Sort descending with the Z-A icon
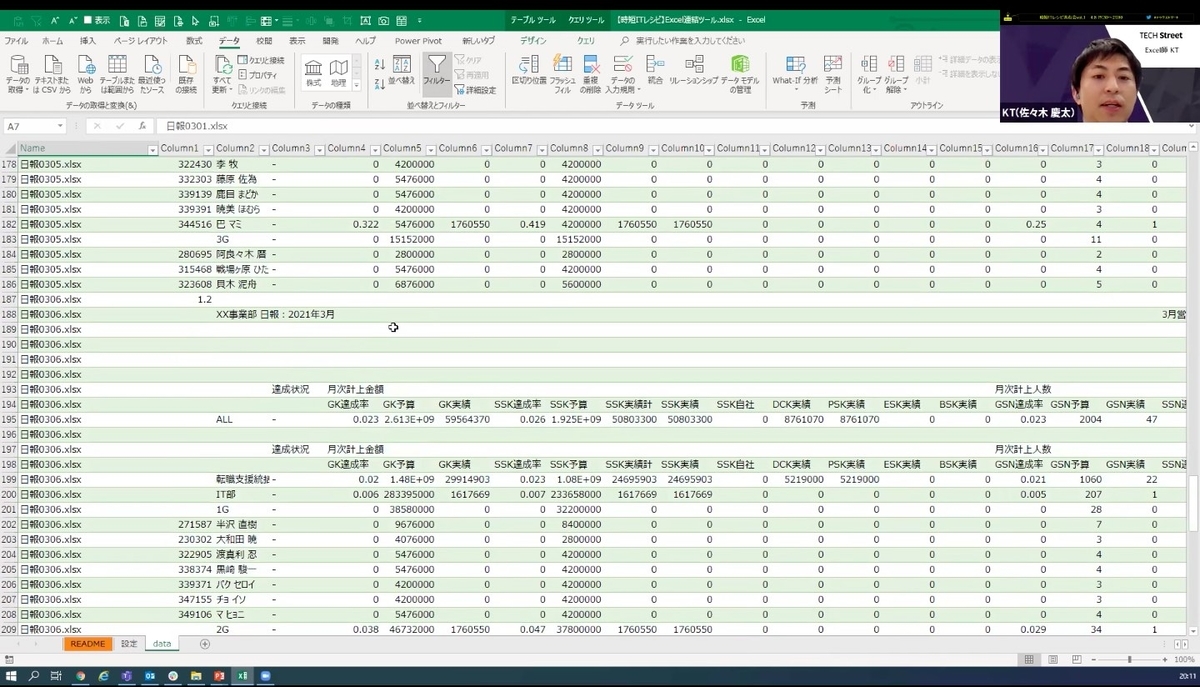Viewport: 1200px width, 687px height. 379,83
